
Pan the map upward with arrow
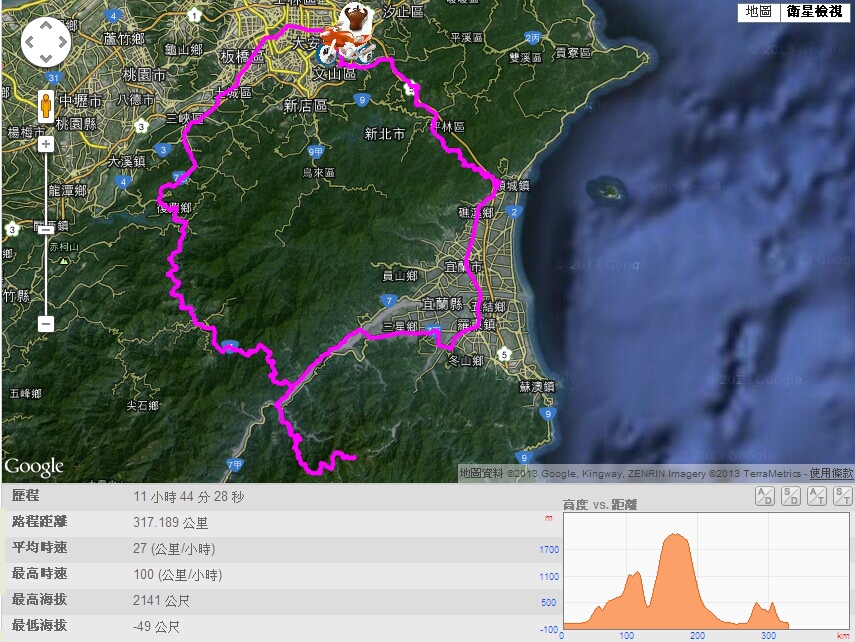click(x=46, y=26)
